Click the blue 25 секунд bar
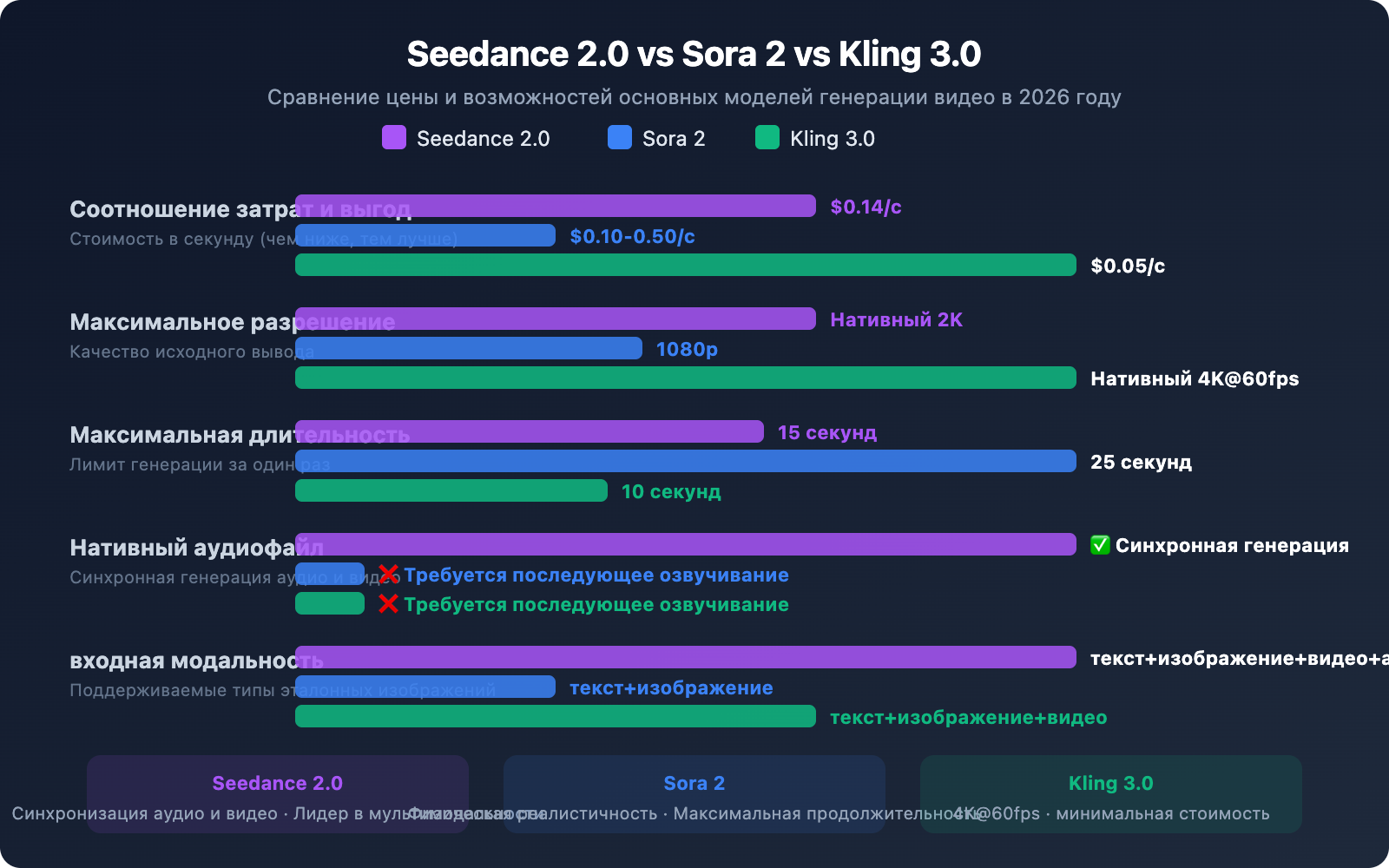Viewport: 1389px width, 868px height. click(x=686, y=462)
